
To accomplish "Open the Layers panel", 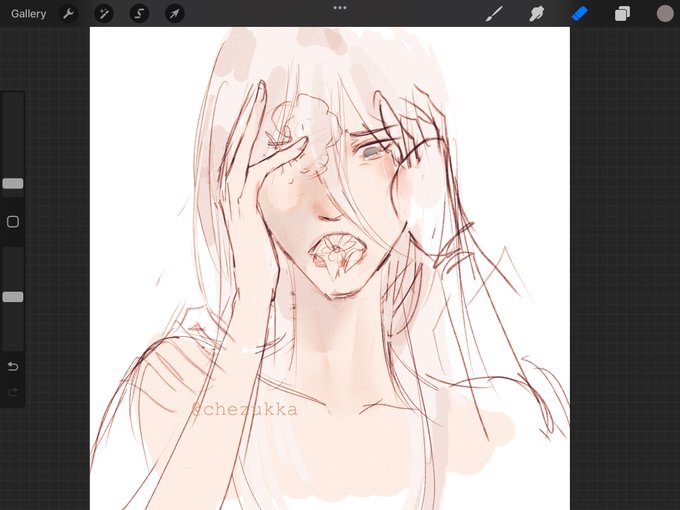I will (x=622, y=14).
